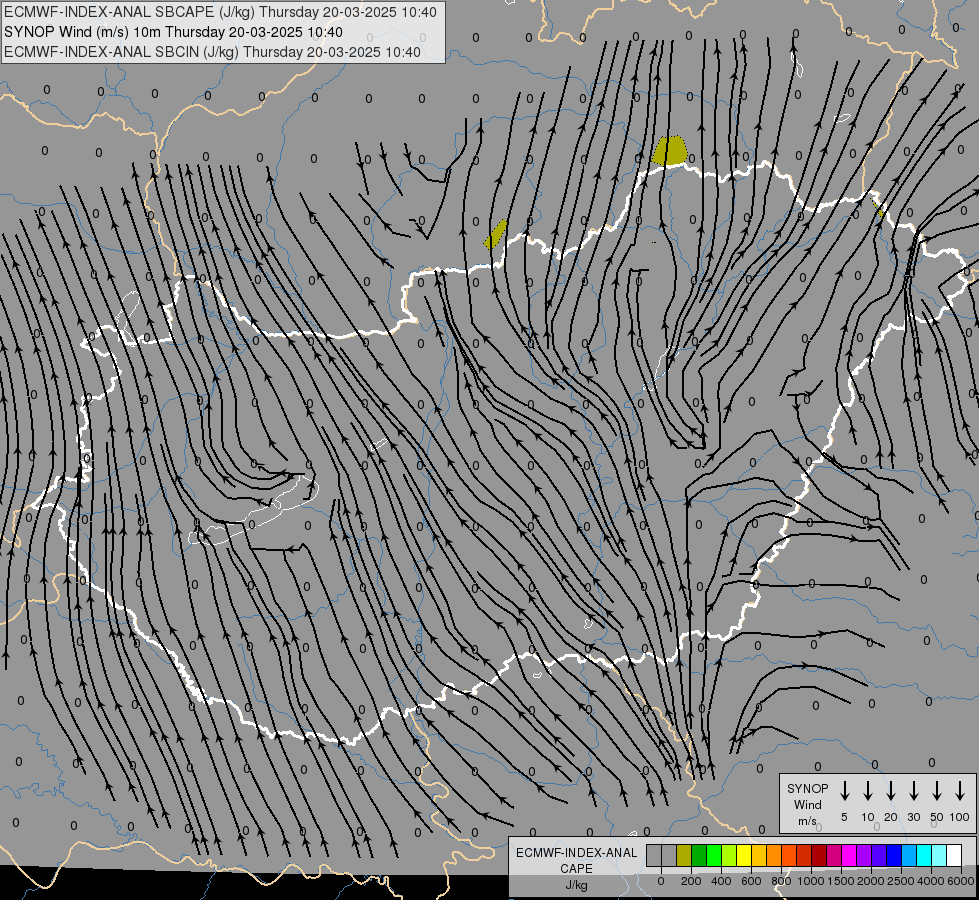Click the 1000 tick label on CAPE scale
Image resolution: width=979 pixels, height=900 pixels.
tap(811, 881)
